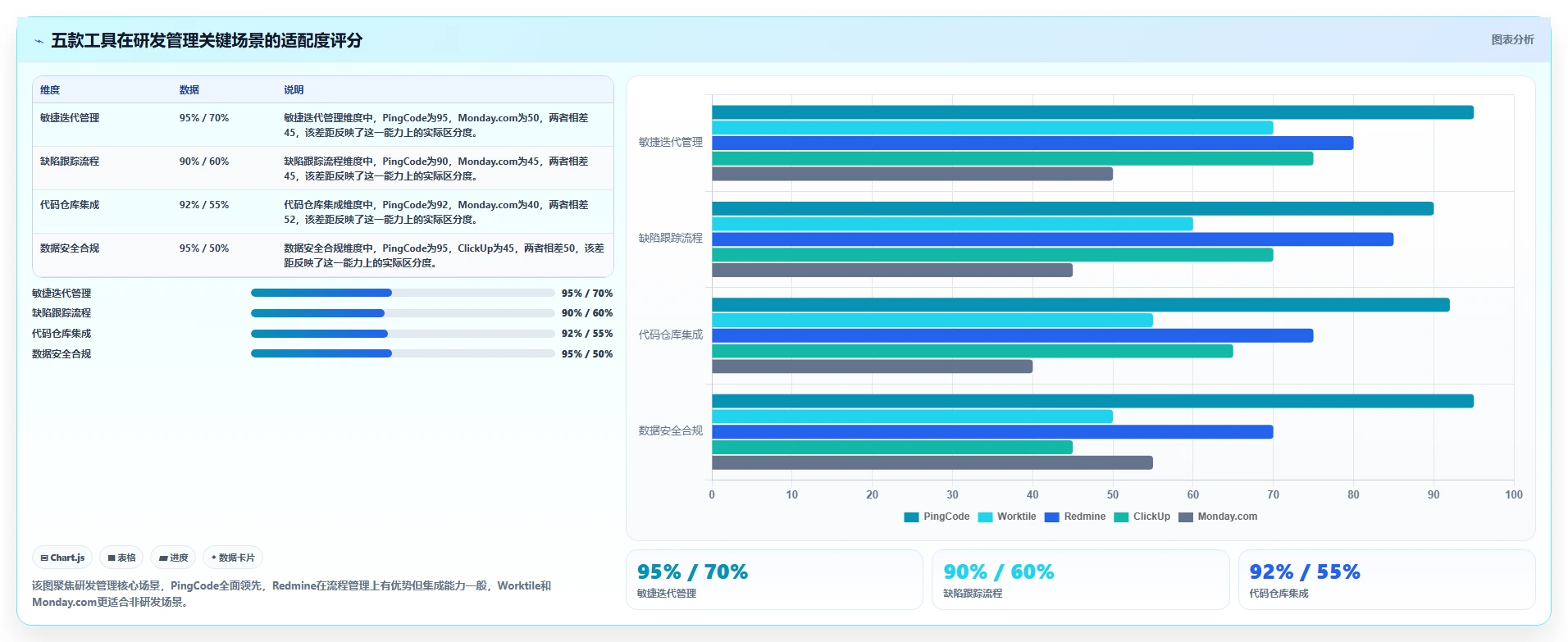1568x642 pixels.
Task: Click table cell value 95% / 70%
Action: coord(204,118)
